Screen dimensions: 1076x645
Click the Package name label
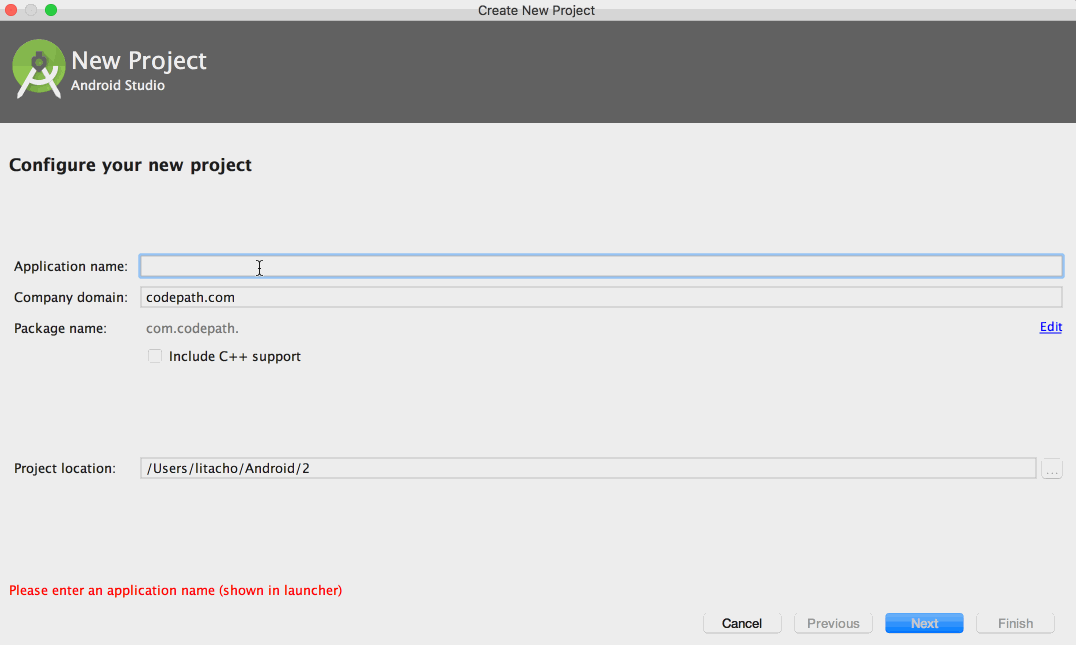(x=60, y=328)
